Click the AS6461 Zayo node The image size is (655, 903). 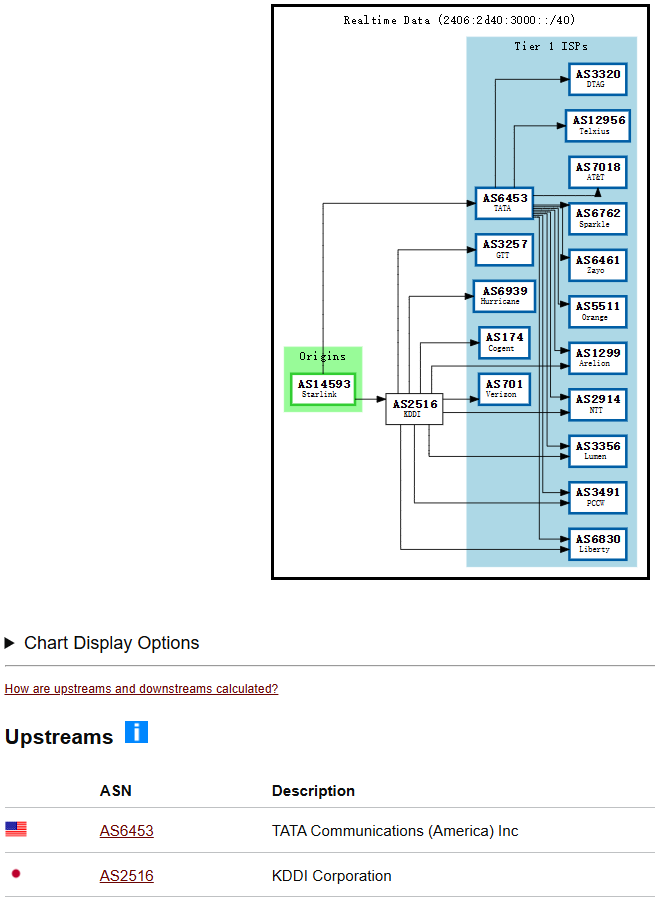598,265
